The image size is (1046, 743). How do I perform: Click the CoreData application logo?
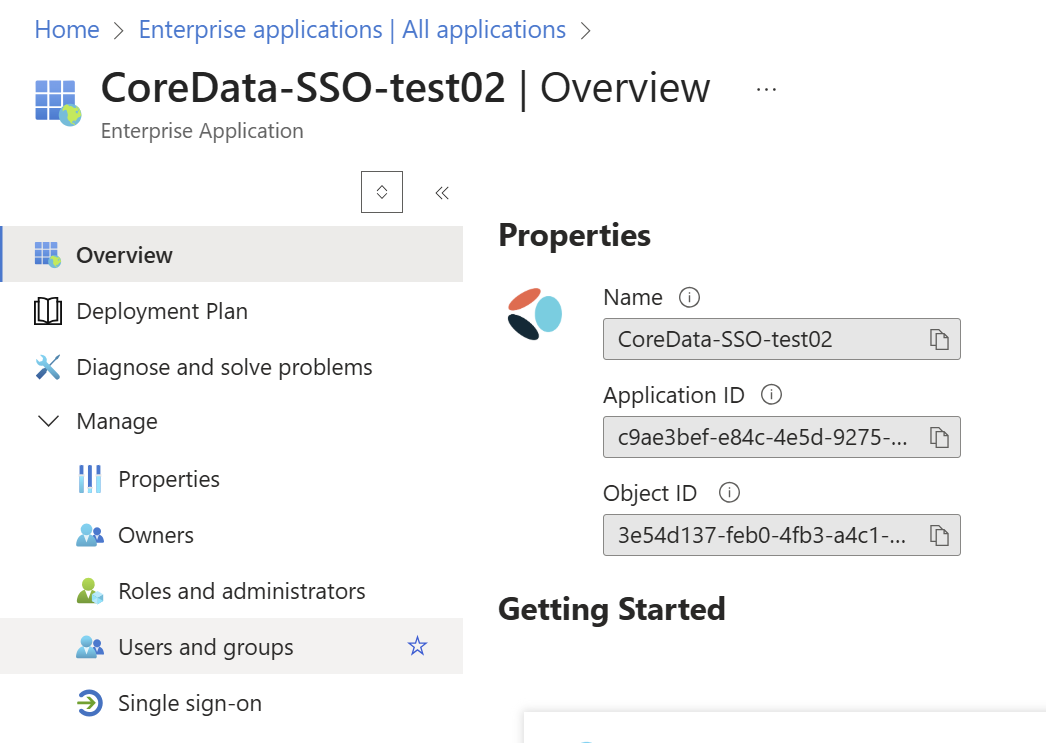(x=535, y=315)
